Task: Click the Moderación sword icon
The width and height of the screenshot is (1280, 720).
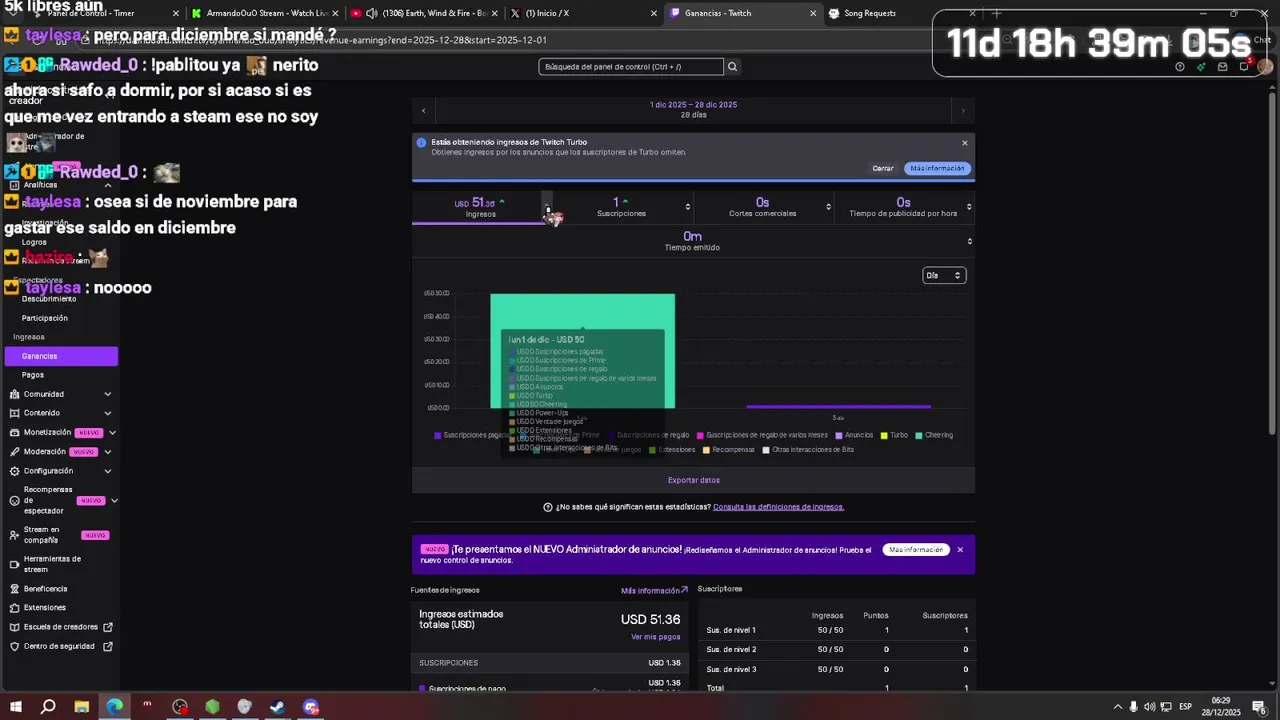Action: (14, 452)
